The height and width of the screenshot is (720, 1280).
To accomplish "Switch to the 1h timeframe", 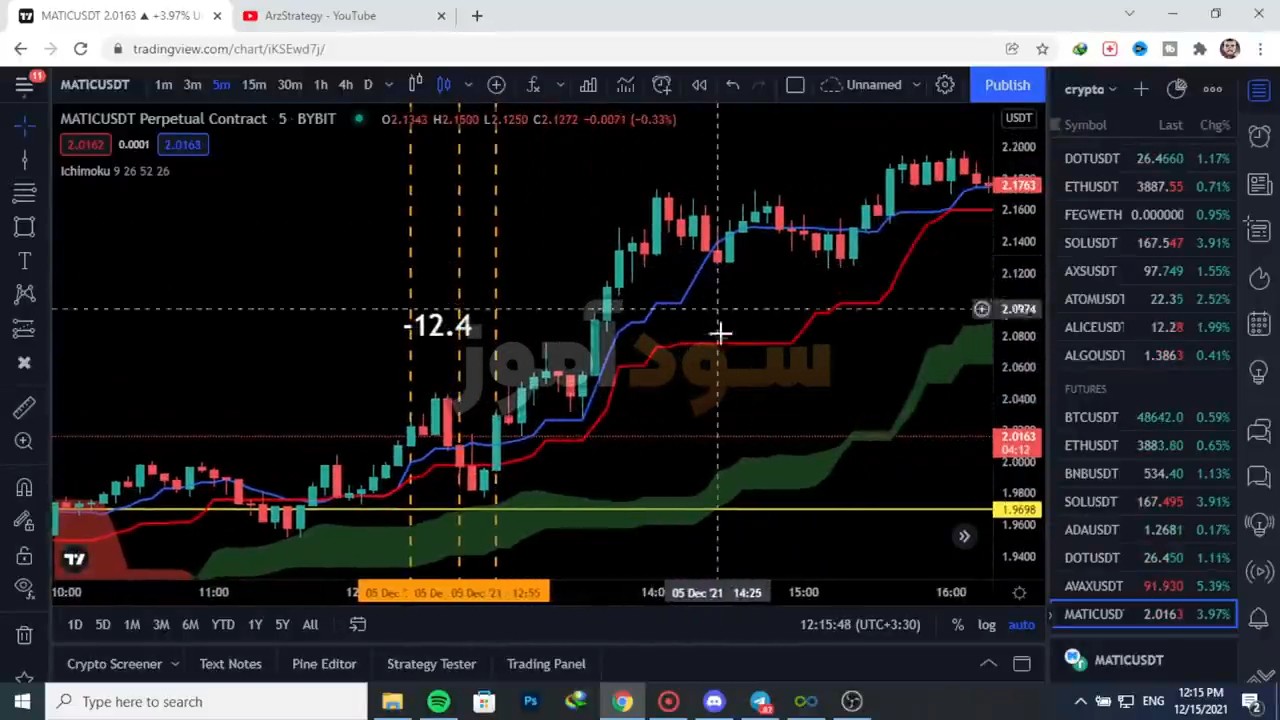I will tap(320, 85).
